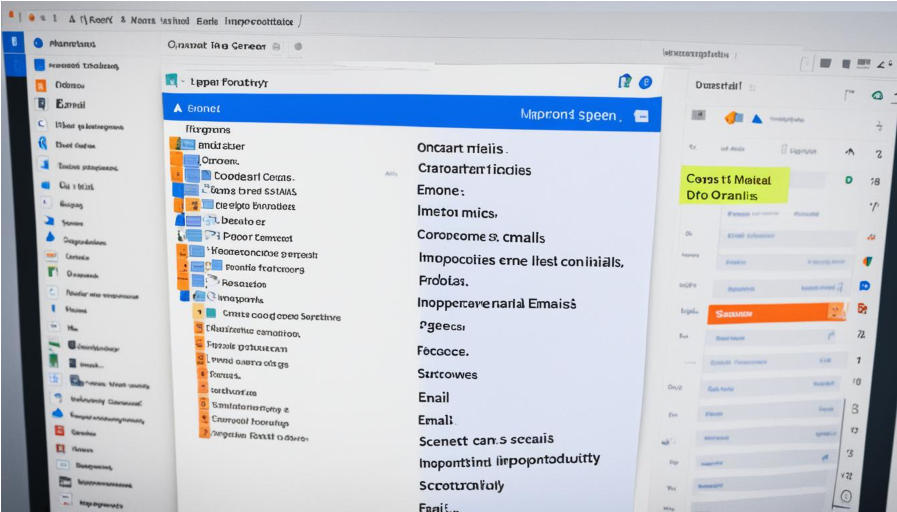Click the 'Frobias.' list entry
This screenshot has width=897, height=512.
pyautogui.click(x=443, y=281)
